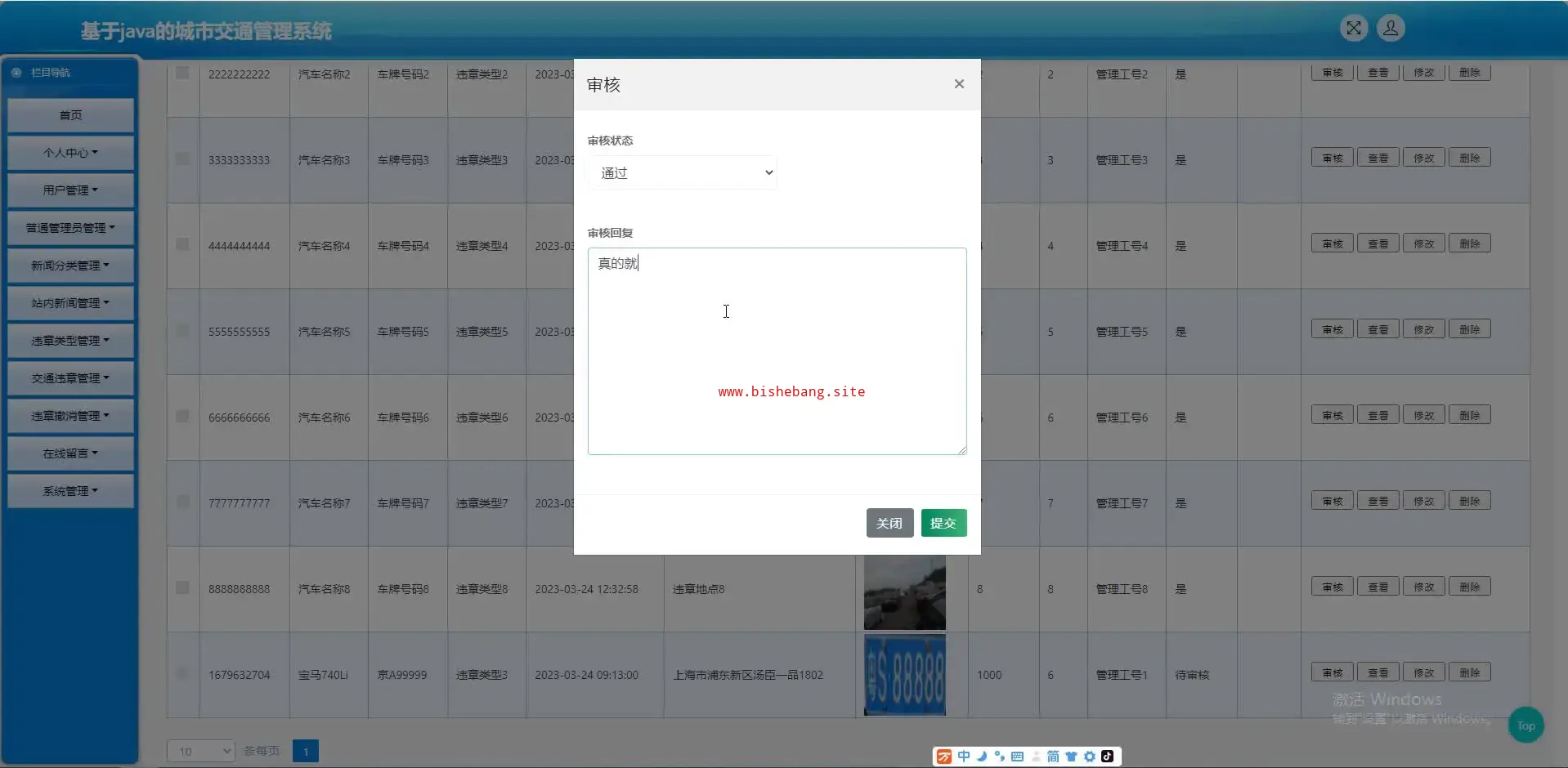Click 审核 for the 待审核 row
This screenshot has height=768, width=1568.
(x=1333, y=672)
